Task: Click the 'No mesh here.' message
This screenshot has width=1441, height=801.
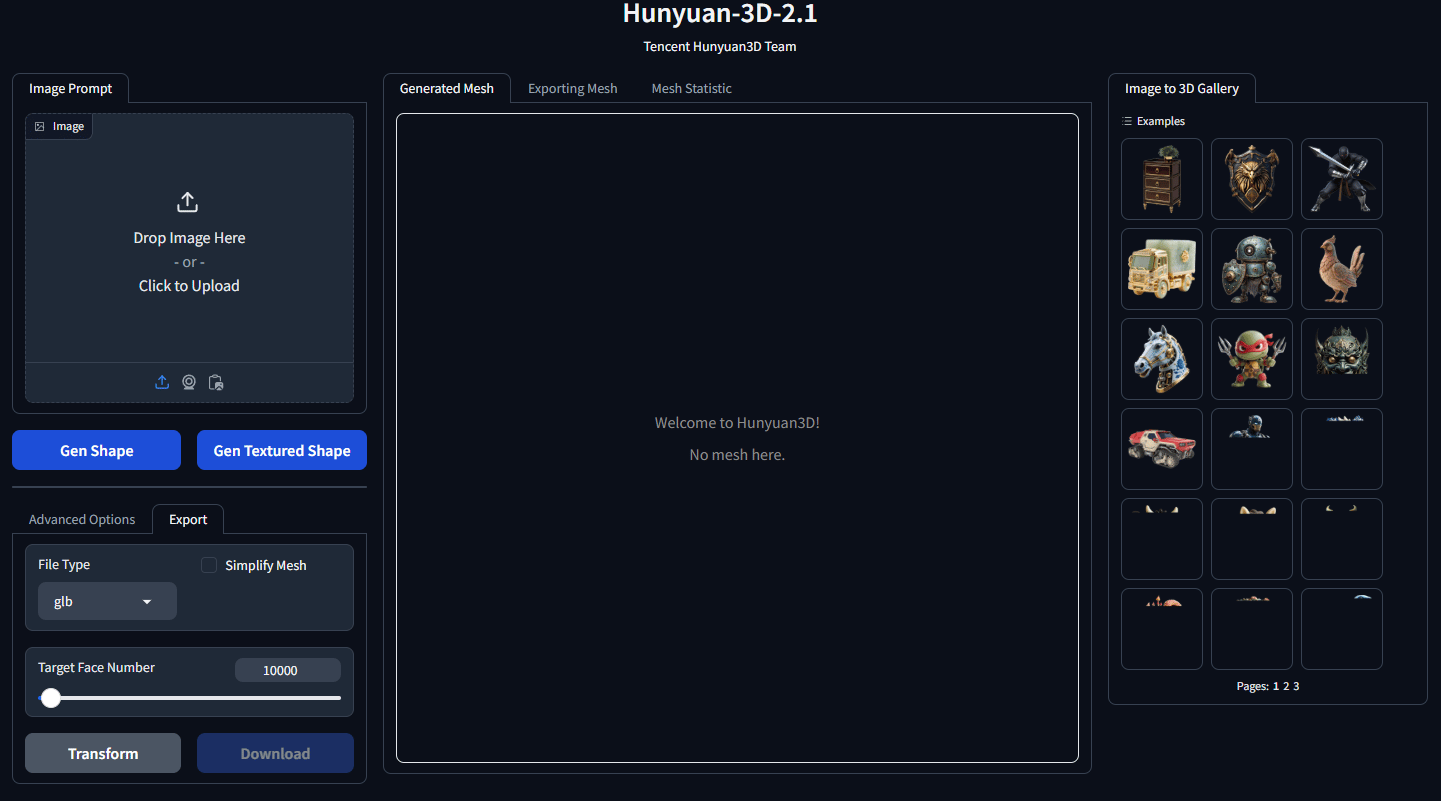Action: coord(737,455)
